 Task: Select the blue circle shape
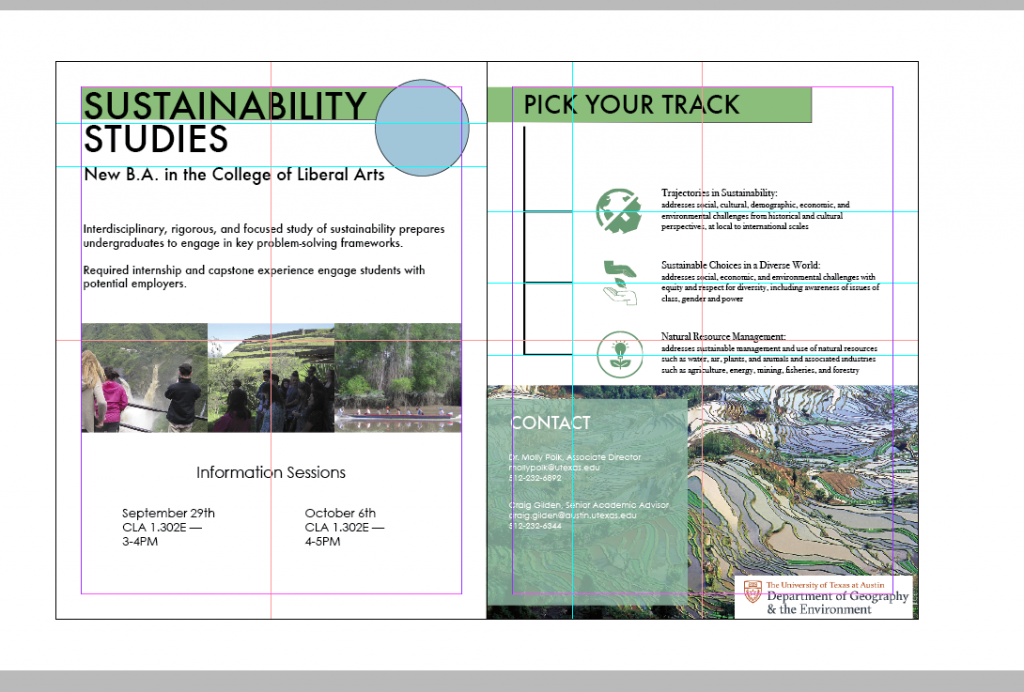422,128
